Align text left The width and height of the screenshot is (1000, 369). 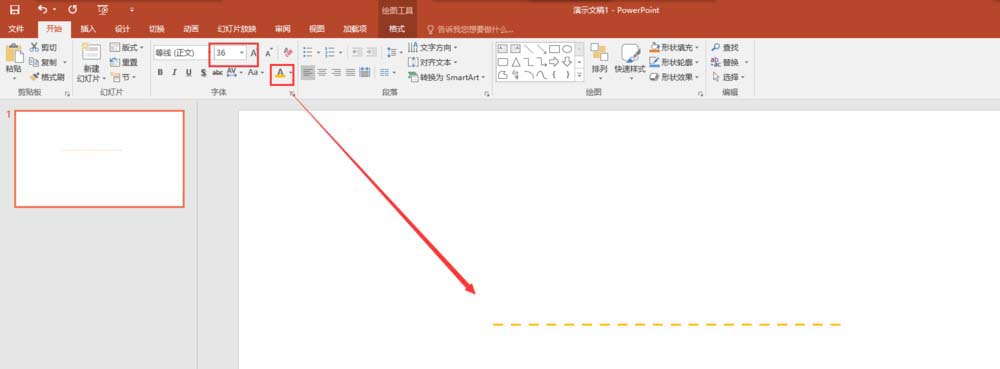309,73
